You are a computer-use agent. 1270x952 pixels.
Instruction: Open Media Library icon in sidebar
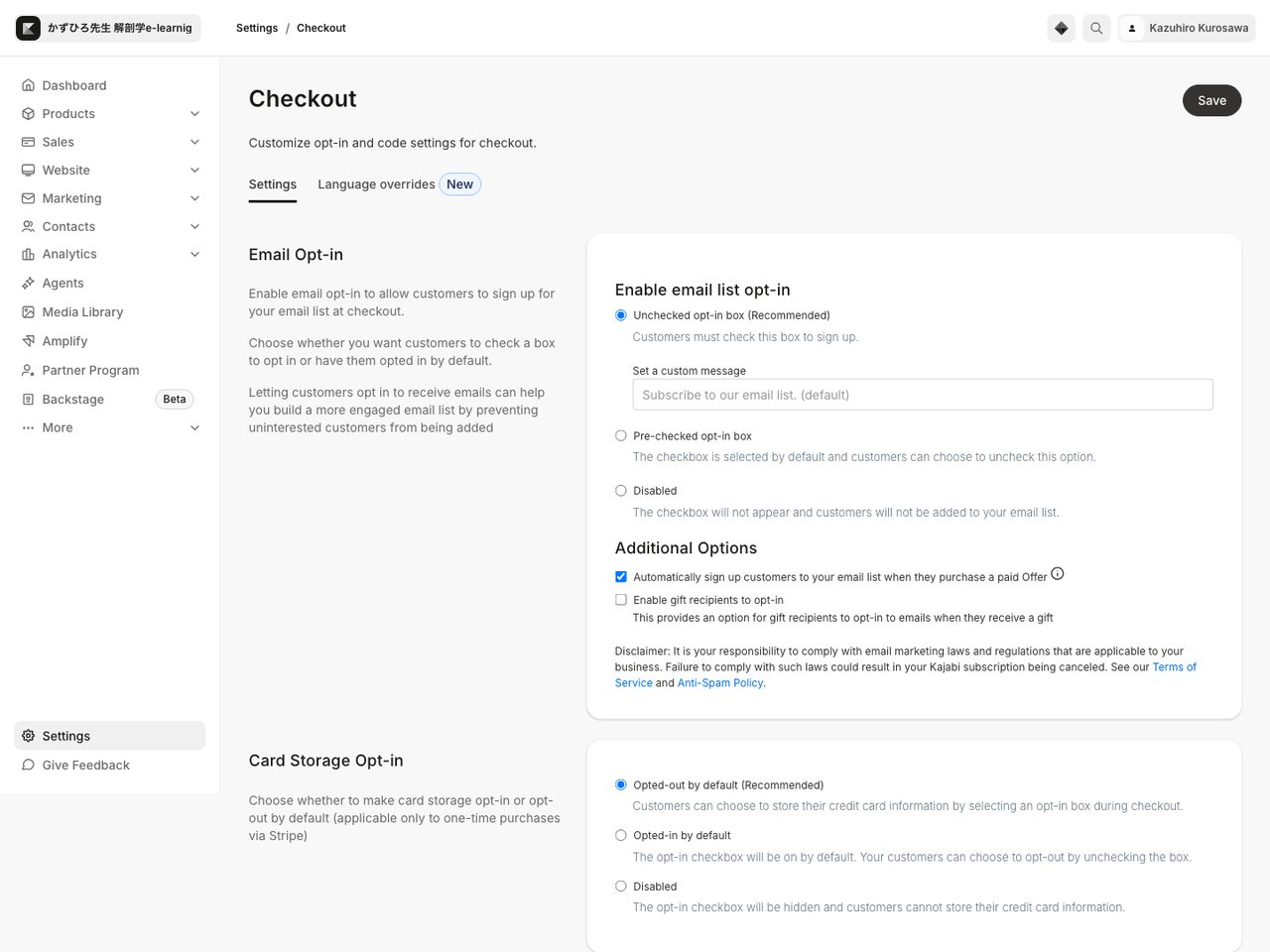point(28,311)
